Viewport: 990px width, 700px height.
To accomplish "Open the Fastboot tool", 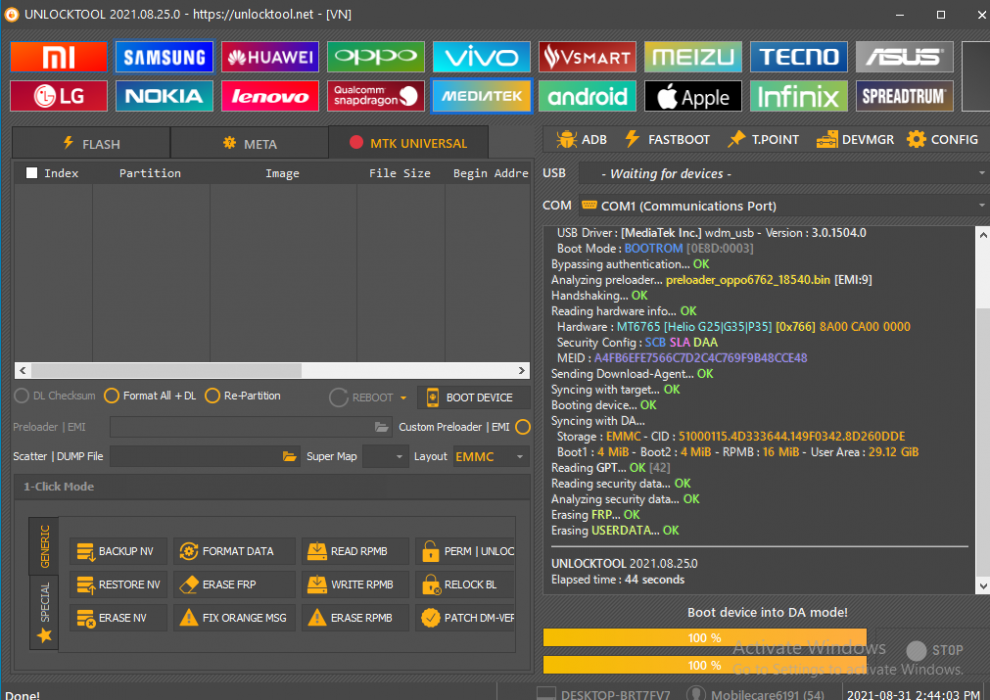I will pyautogui.click(x=667, y=139).
